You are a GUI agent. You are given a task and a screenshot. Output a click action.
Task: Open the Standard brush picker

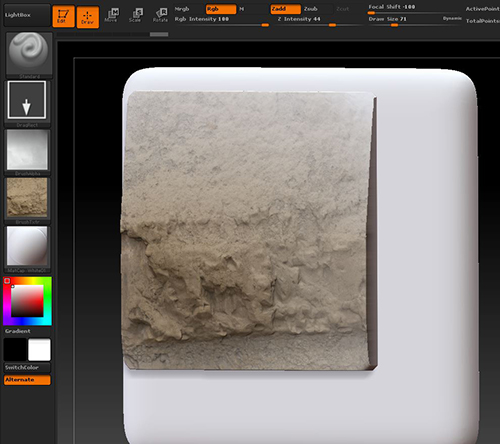[x=29, y=55]
